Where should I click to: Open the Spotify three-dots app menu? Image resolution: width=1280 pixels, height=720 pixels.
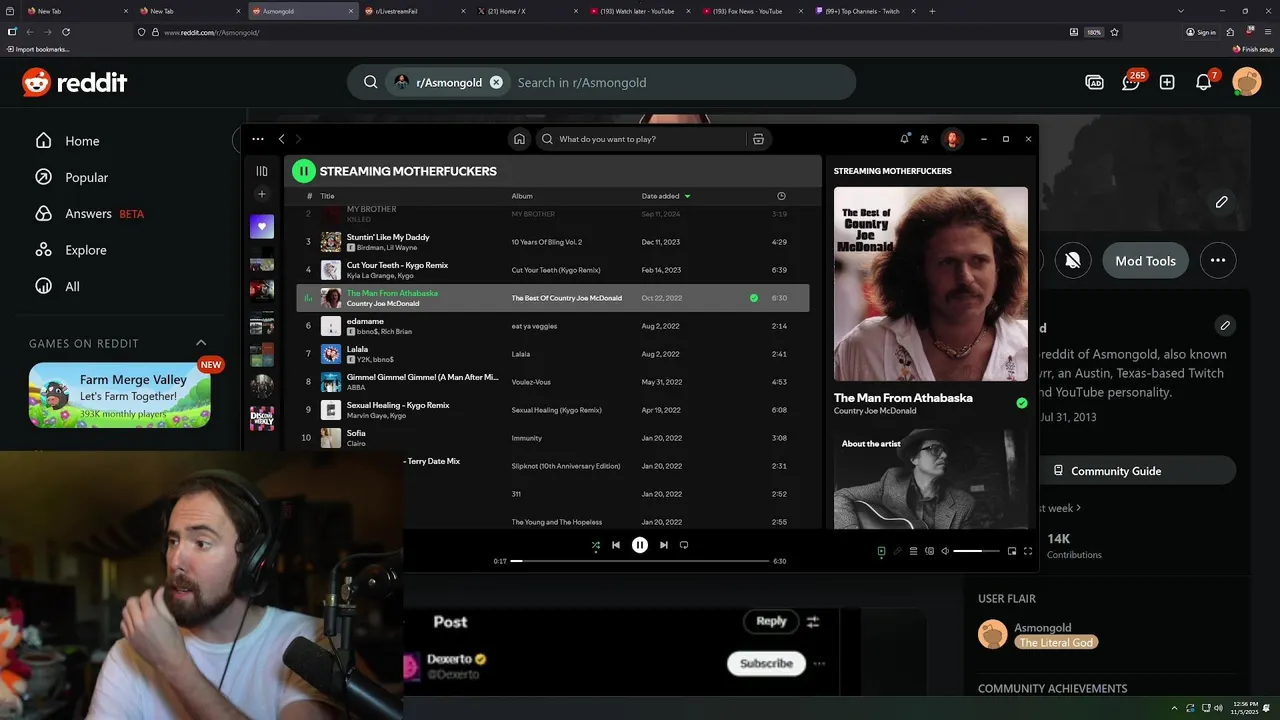258,139
